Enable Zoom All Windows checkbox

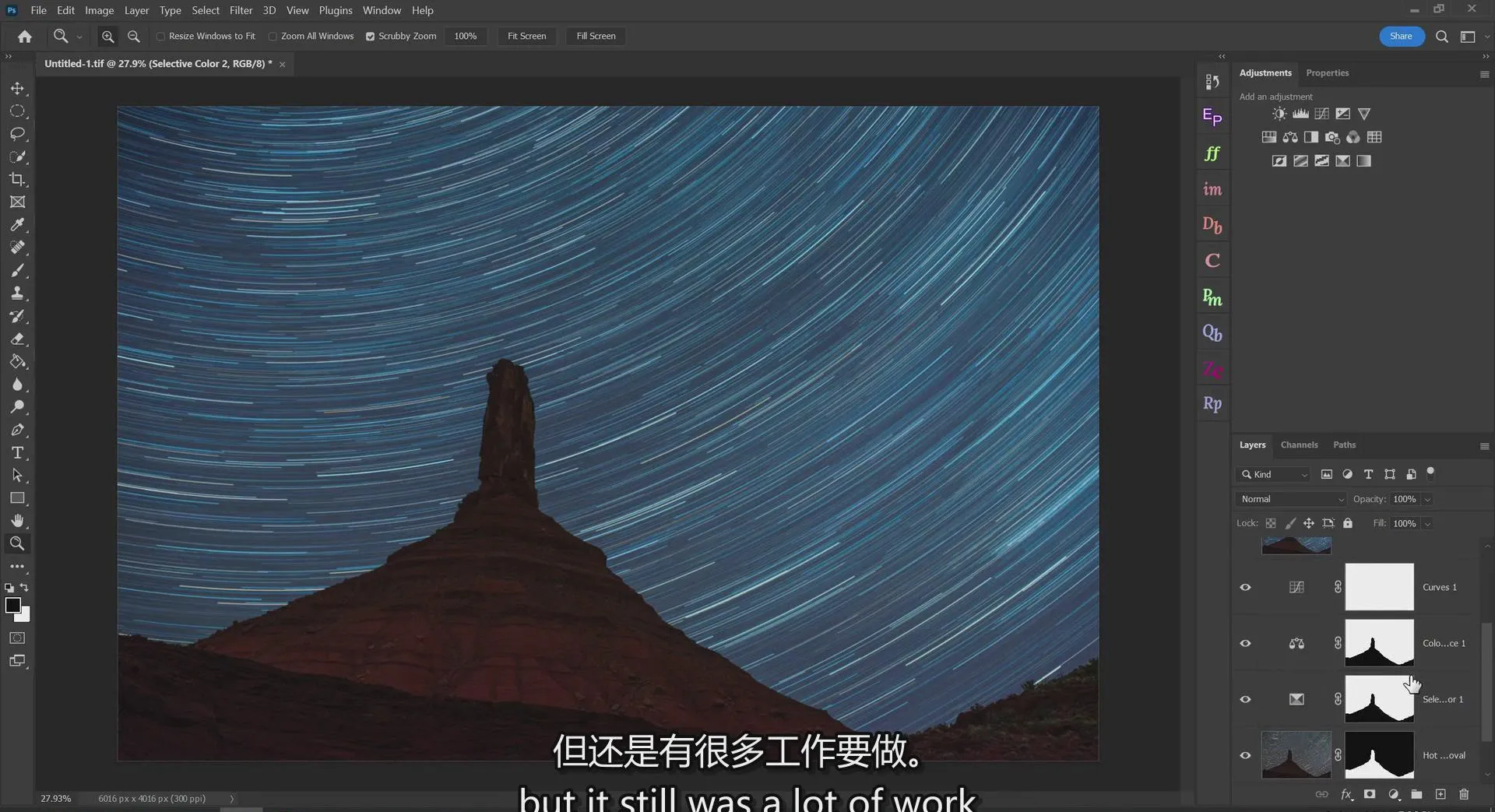tap(273, 37)
